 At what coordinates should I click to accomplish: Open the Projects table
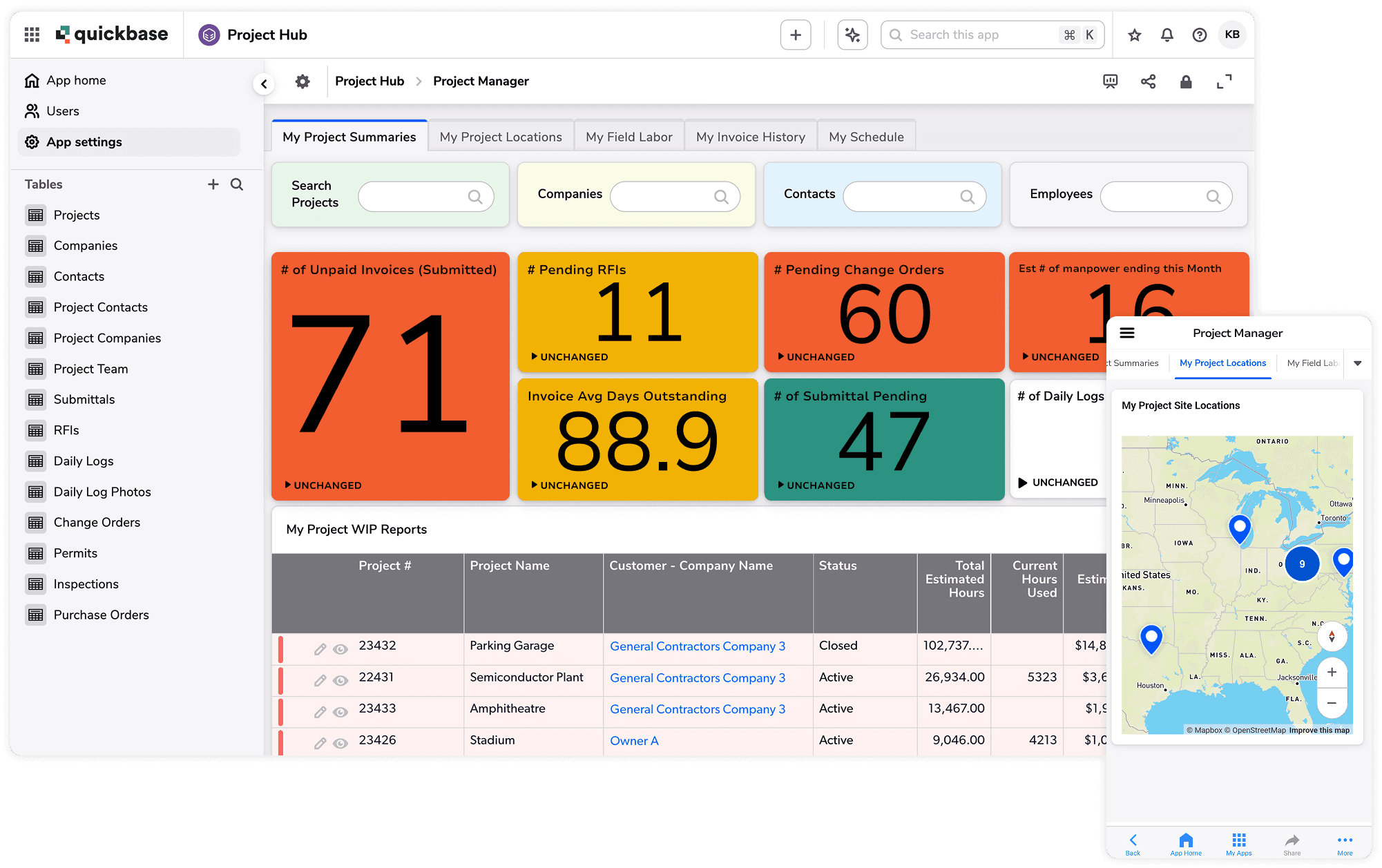point(63,215)
